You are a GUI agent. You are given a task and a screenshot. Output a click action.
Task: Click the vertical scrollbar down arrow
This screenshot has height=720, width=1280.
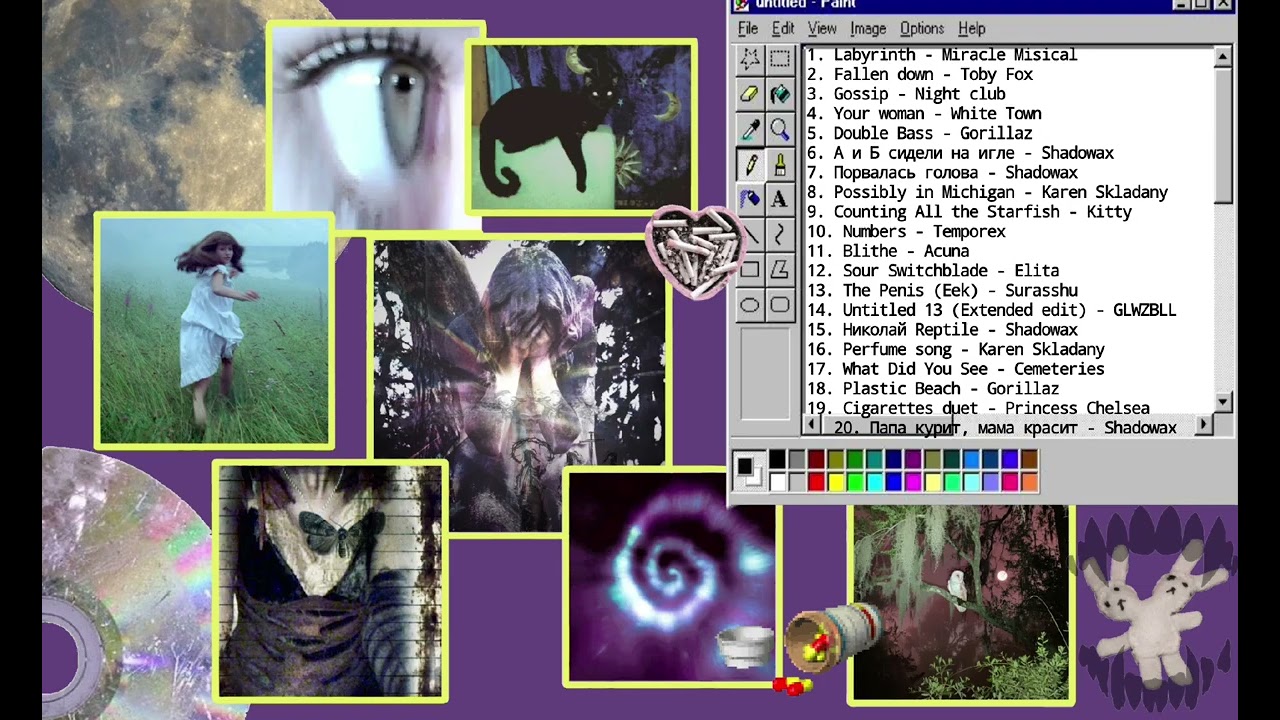1223,402
